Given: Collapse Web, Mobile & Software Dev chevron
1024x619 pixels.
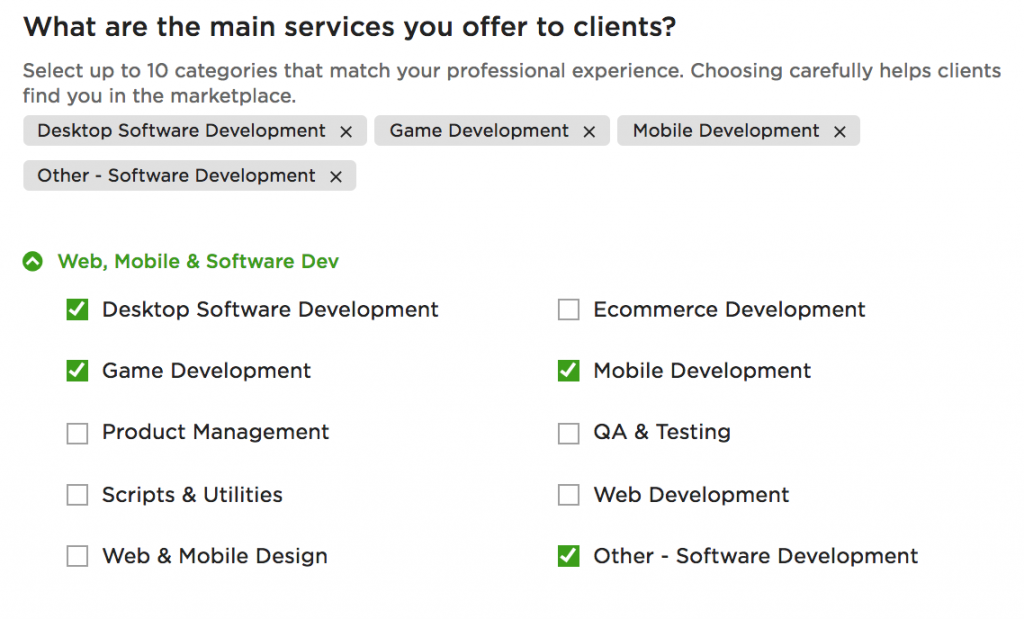Looking at the screenshot, I should [33, 262].
